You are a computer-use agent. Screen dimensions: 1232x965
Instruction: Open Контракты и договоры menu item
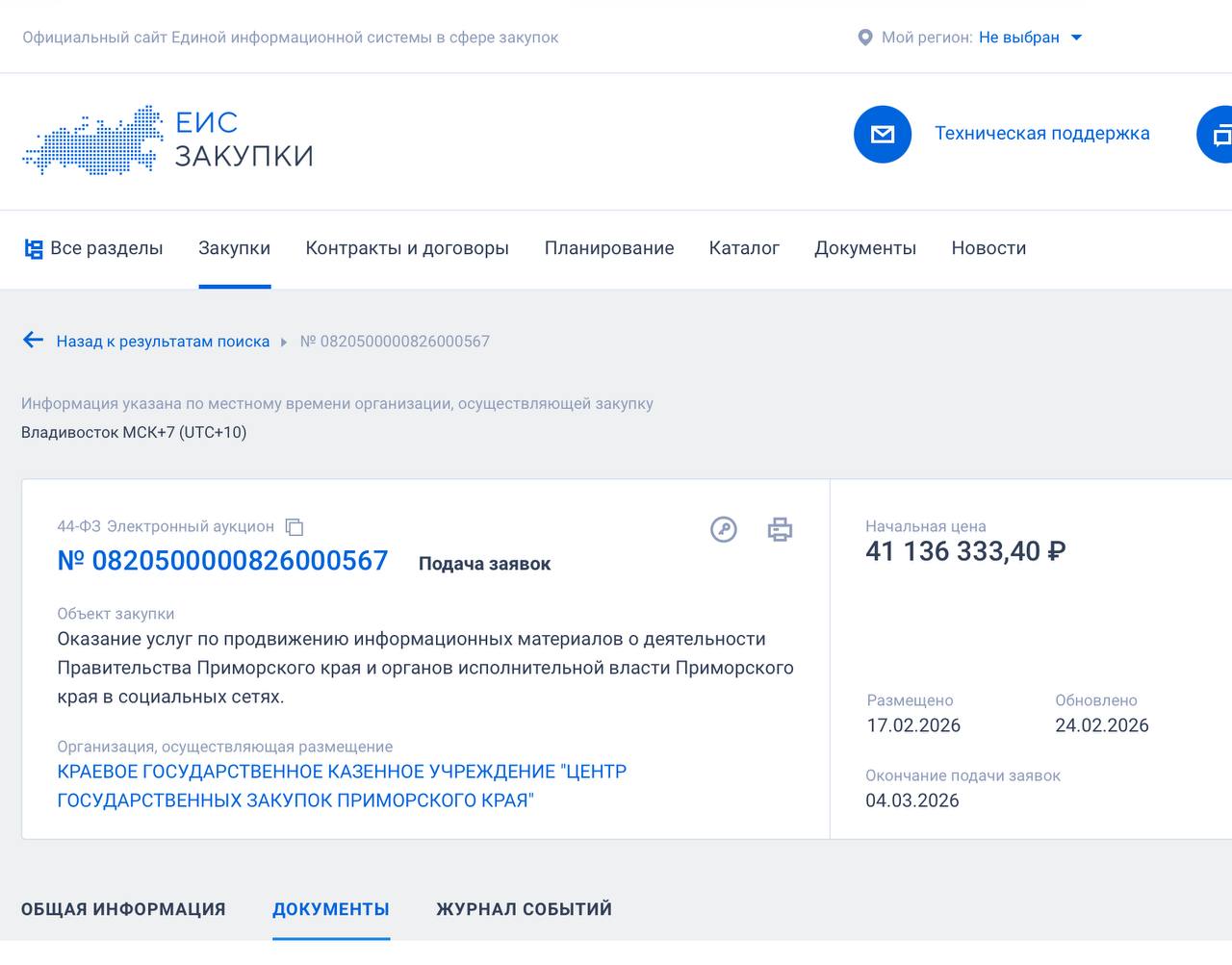407,248
